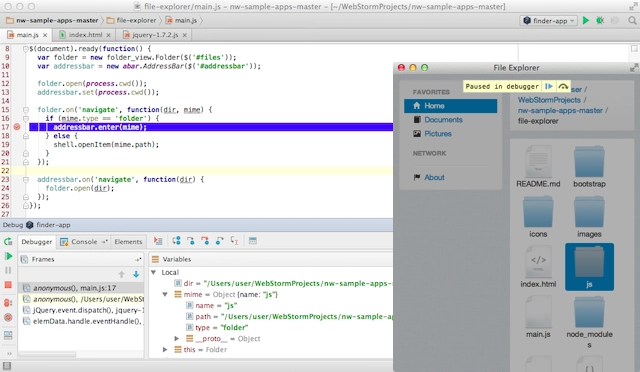Select the elemData.handle.eventHandle() frame

point(82,321)
